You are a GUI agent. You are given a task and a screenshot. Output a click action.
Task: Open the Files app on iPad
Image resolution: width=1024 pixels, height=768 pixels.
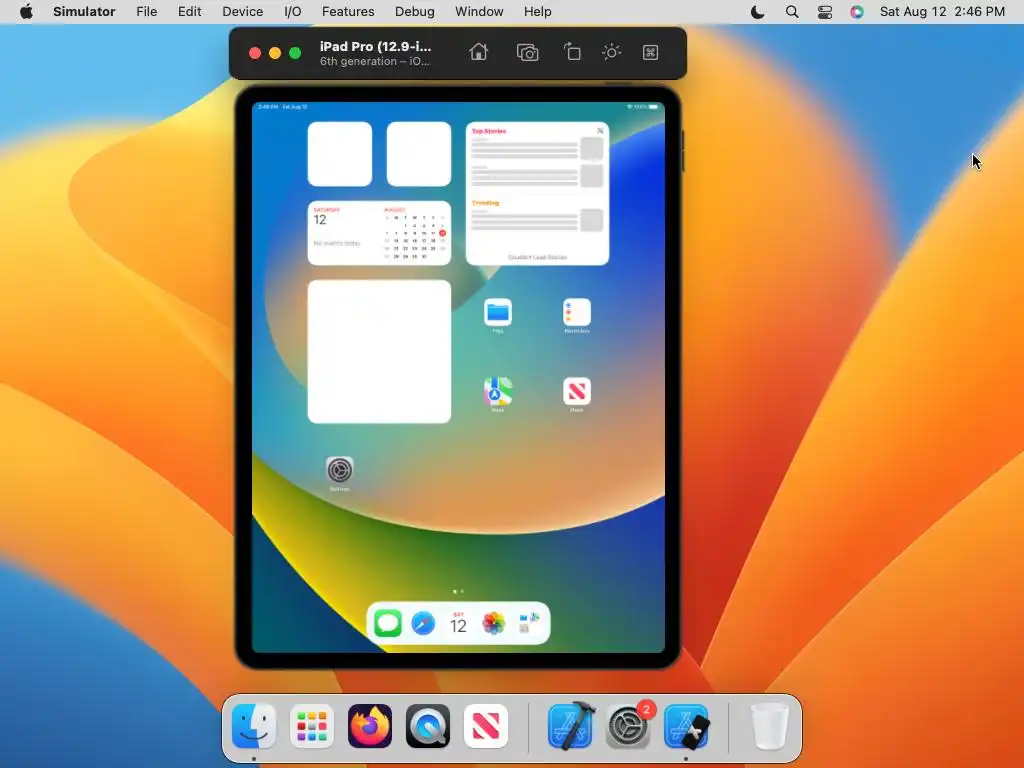point(498,312)
